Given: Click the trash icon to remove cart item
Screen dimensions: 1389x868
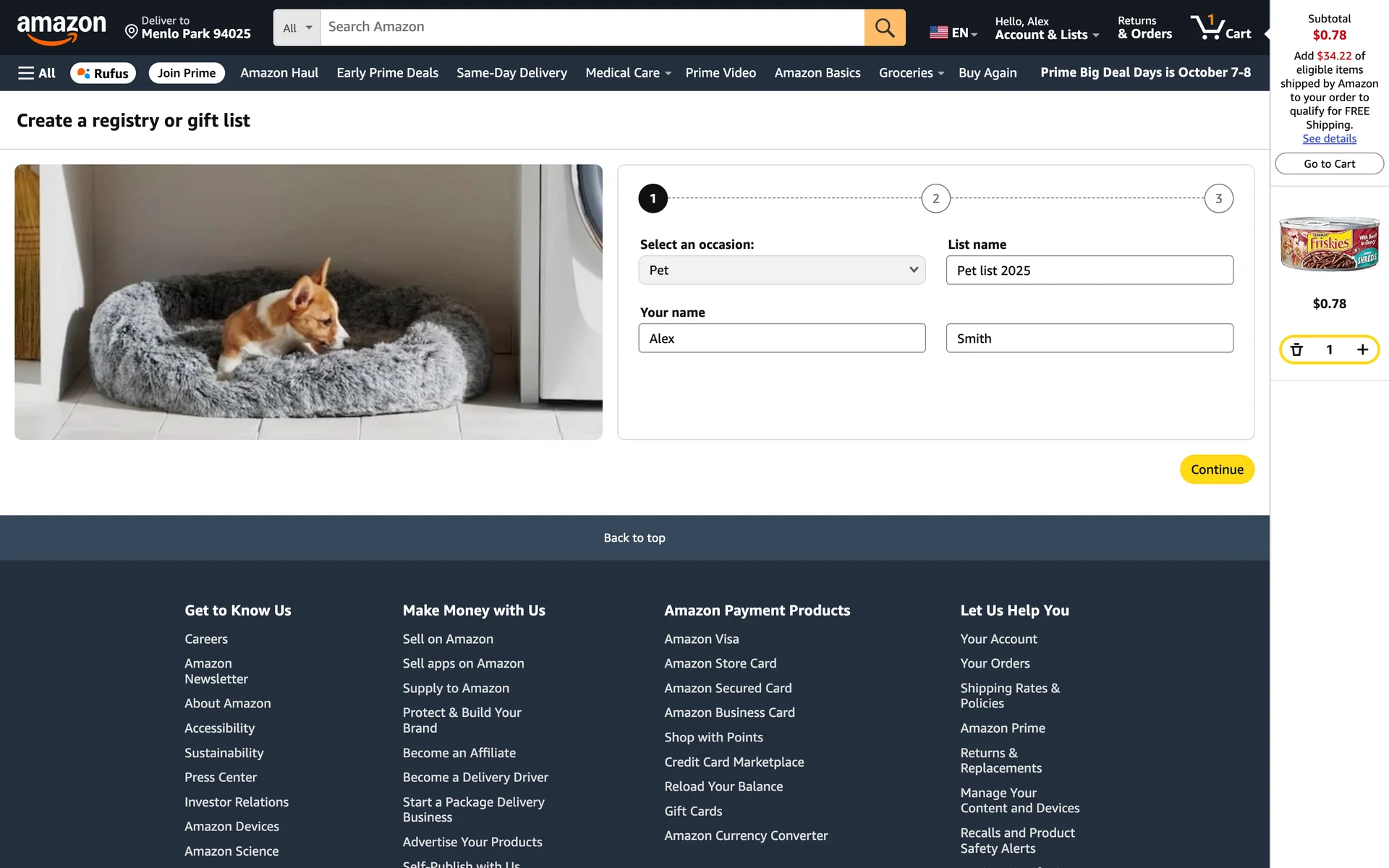Looking at the screenshot, I should point(1296,350).
